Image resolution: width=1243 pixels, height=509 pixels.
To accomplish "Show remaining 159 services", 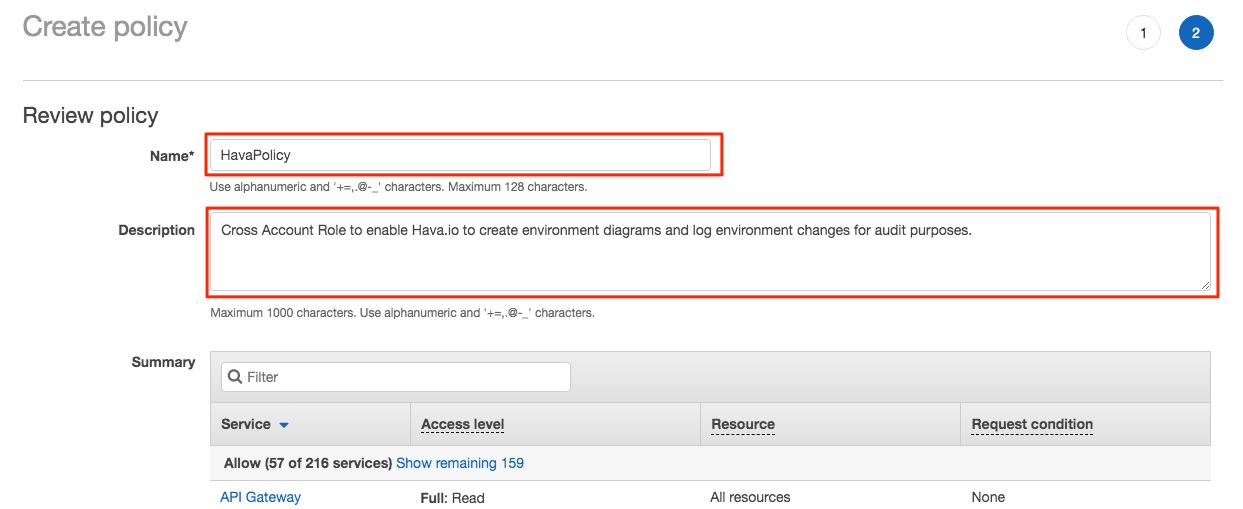I will pyautogui.click(x=460, y=463).
